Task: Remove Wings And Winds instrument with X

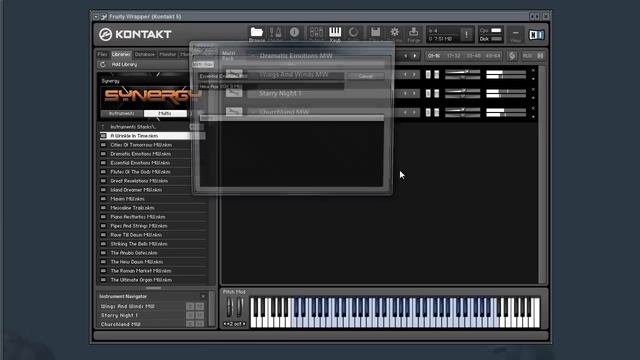Action: coord(533,71)
